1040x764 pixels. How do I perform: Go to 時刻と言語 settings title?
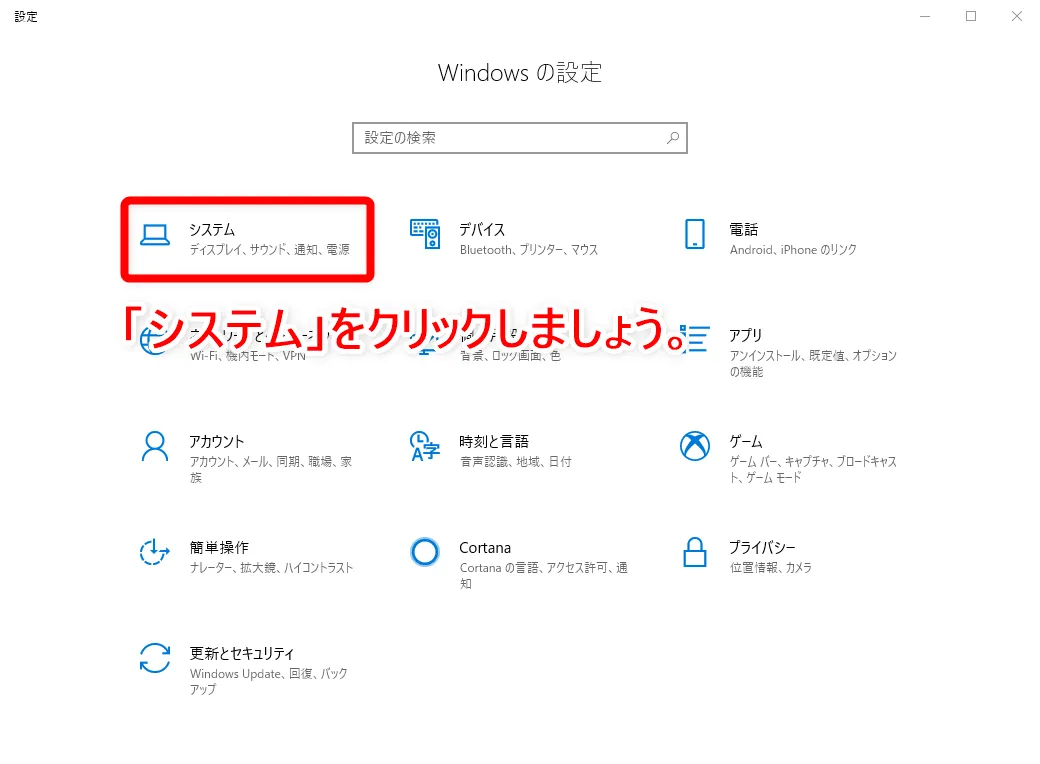coord(494,441)
